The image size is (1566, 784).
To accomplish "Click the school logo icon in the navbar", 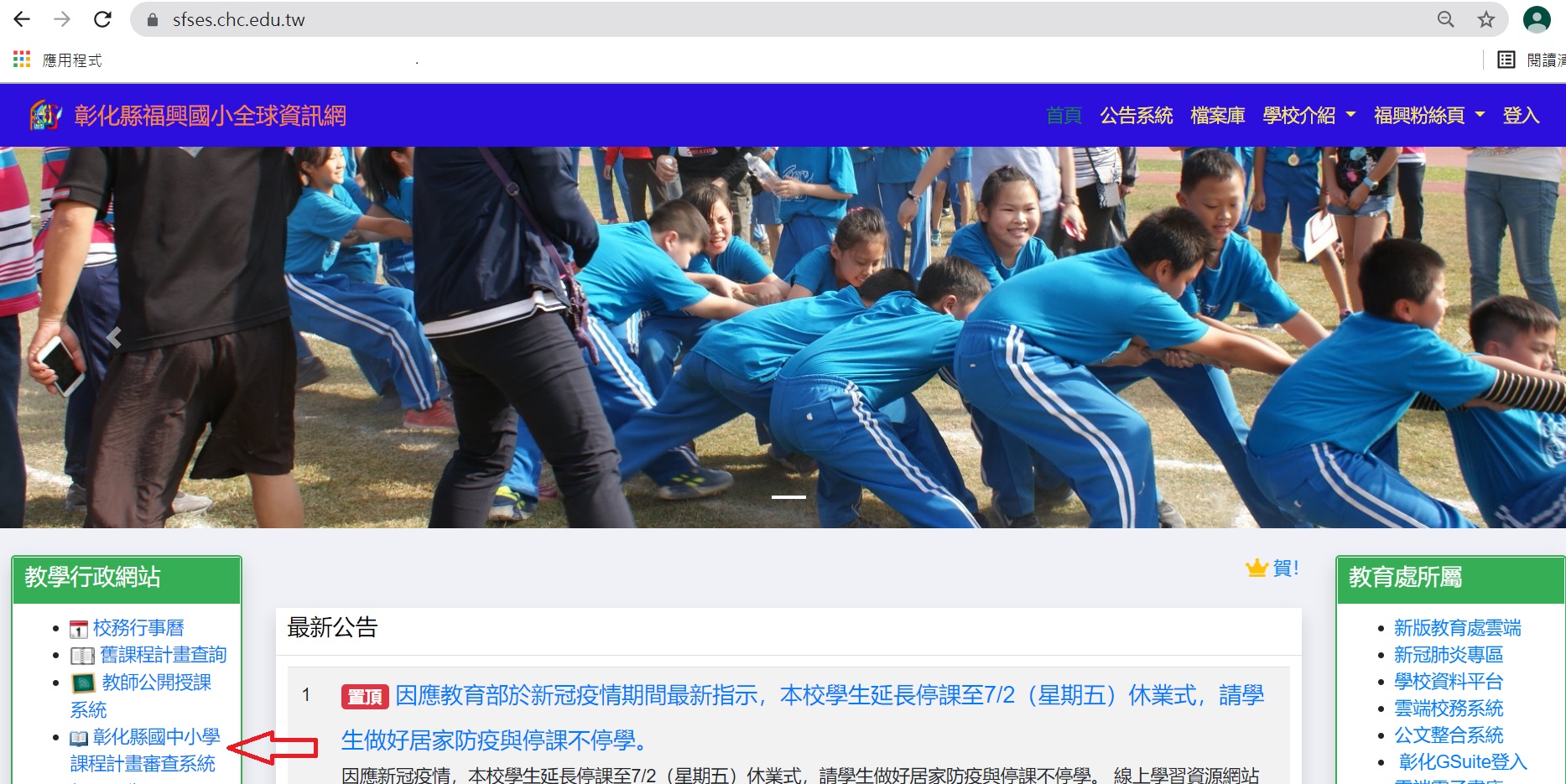I will (45, 116).
